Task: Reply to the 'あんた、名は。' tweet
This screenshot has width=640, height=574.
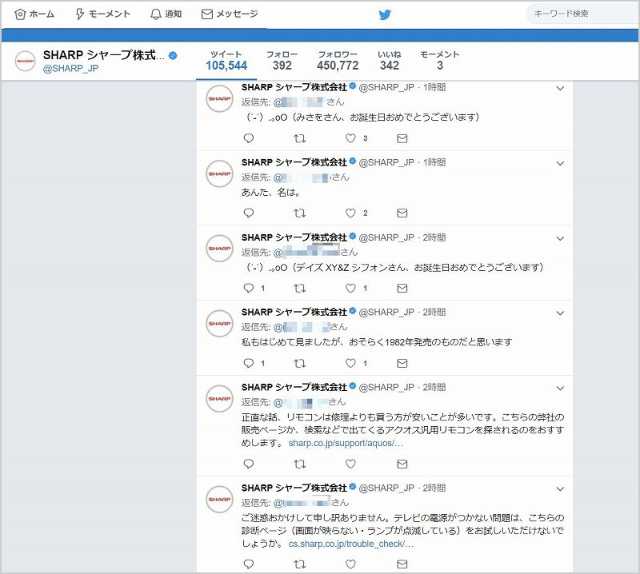Action: 249,213
